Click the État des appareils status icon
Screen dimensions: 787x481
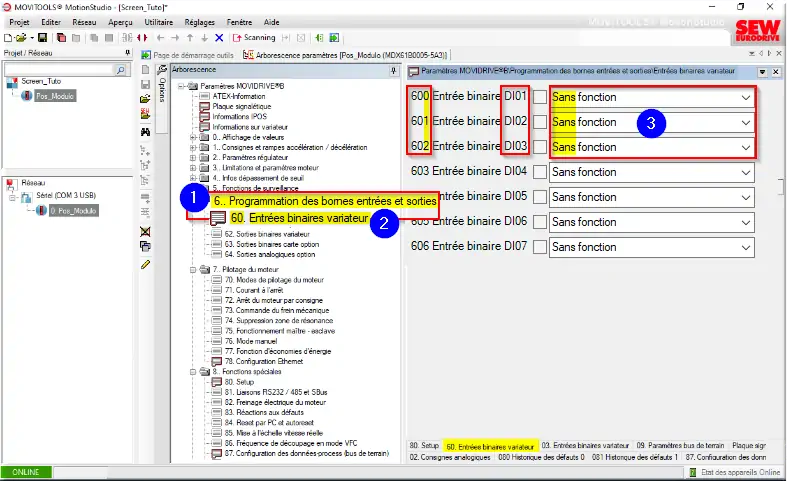pyautogui.click(x=693, y=472)
